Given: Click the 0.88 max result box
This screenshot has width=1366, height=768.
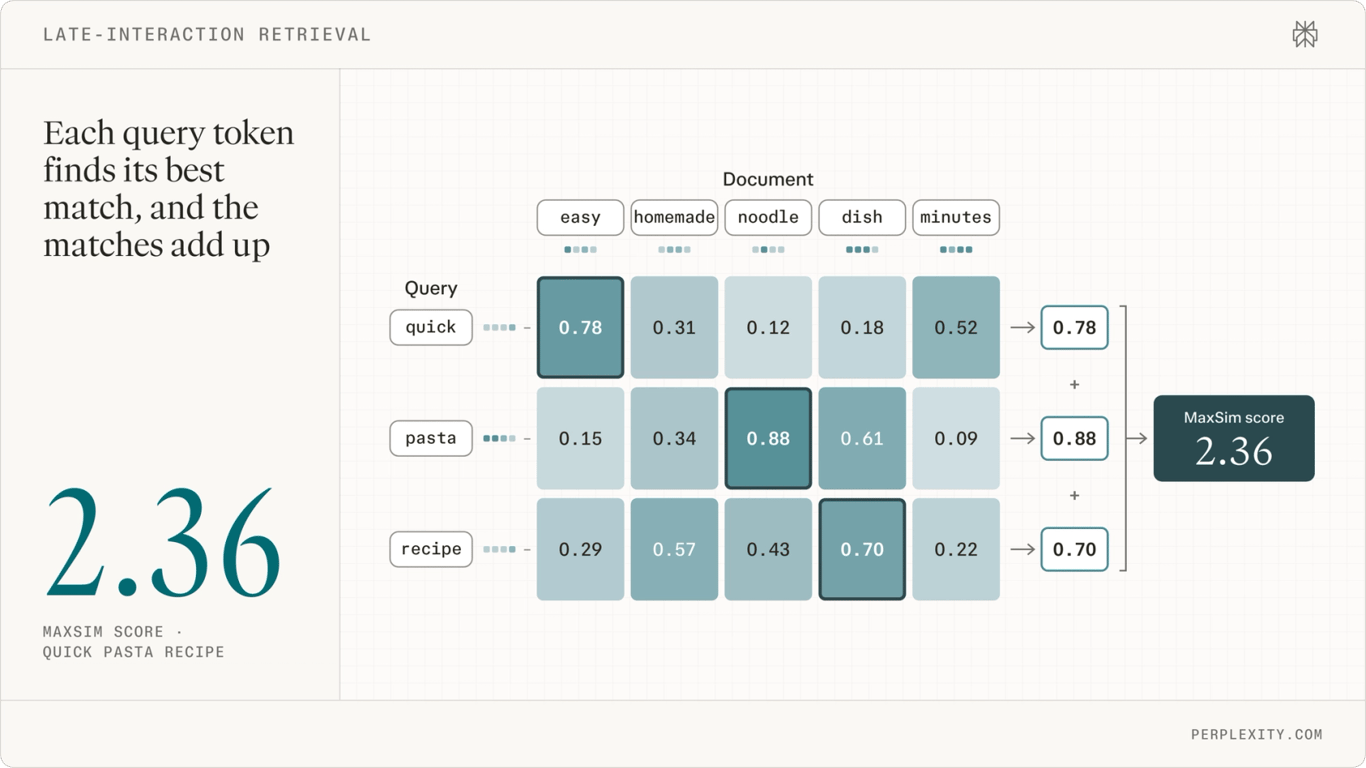Looking at the screenshot, I should pos(1074,438).
